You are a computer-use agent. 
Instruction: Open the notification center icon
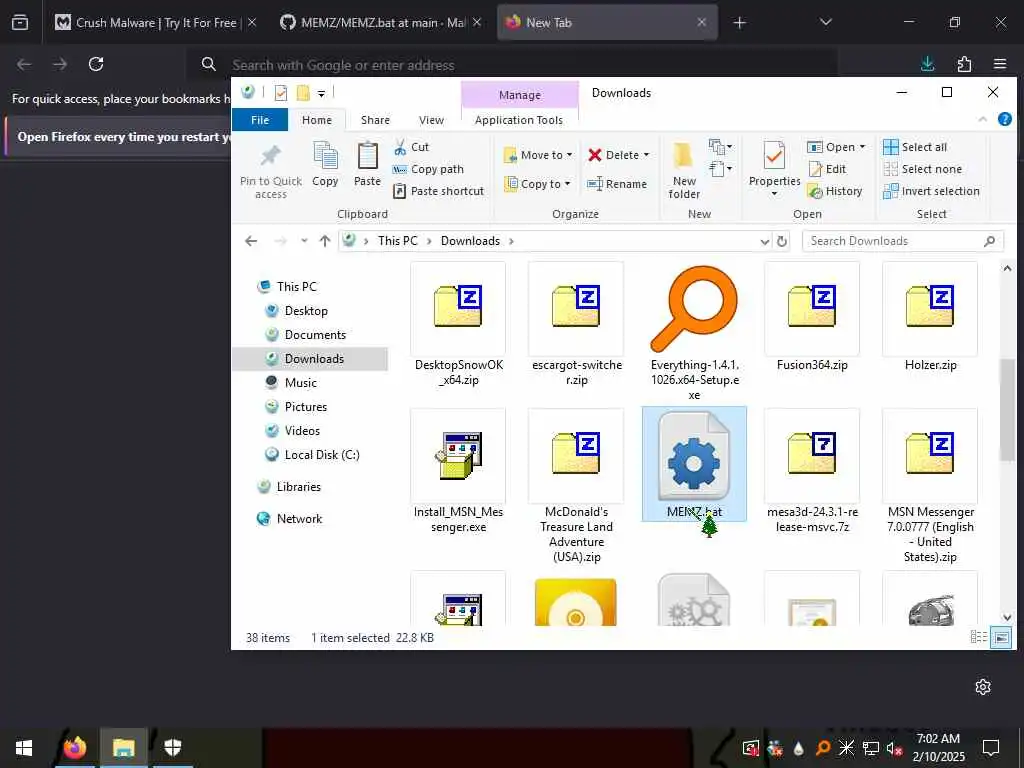pos(991,748)
